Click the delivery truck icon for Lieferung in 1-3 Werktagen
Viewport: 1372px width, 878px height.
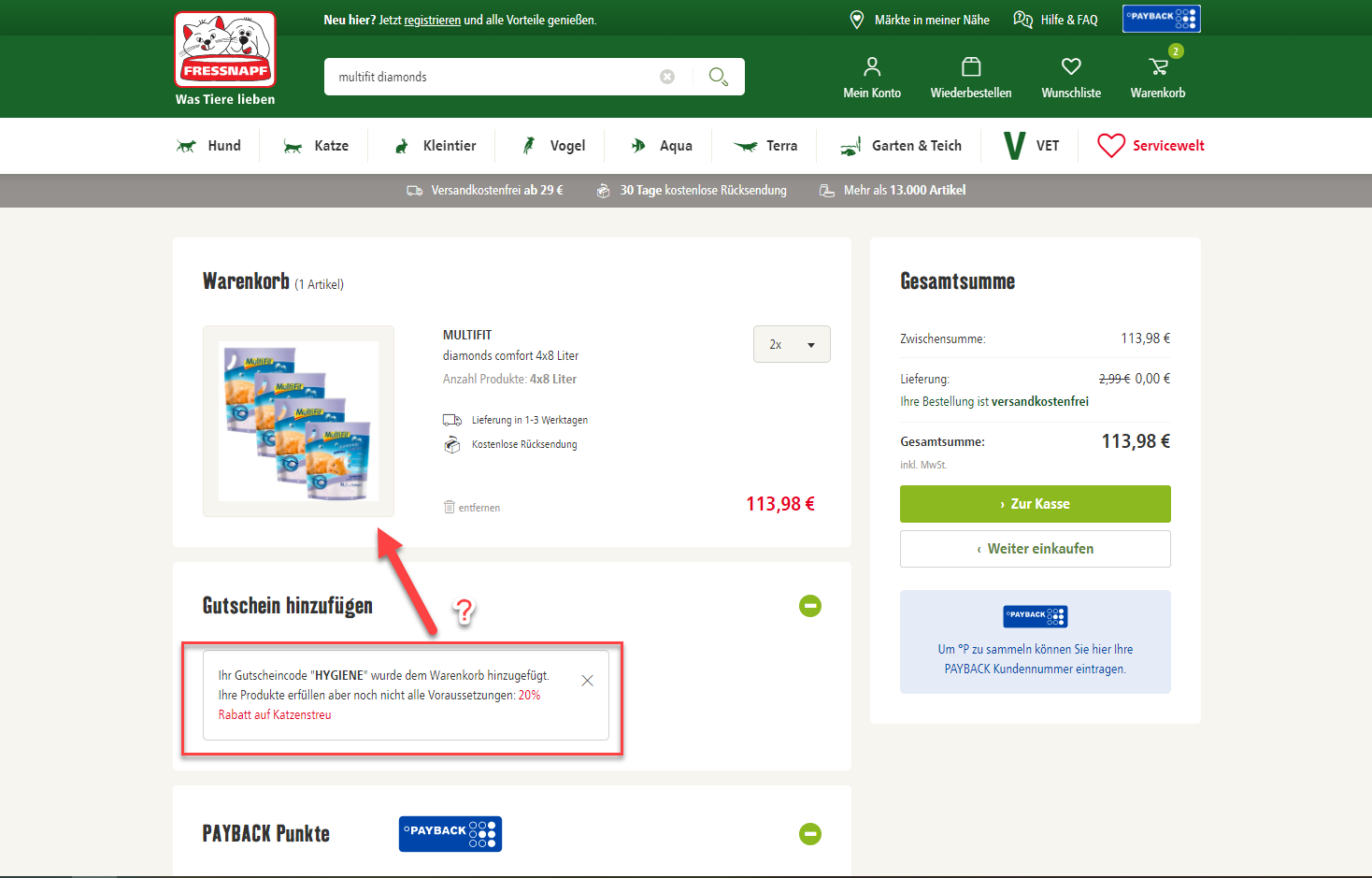[x=452, y=420]
